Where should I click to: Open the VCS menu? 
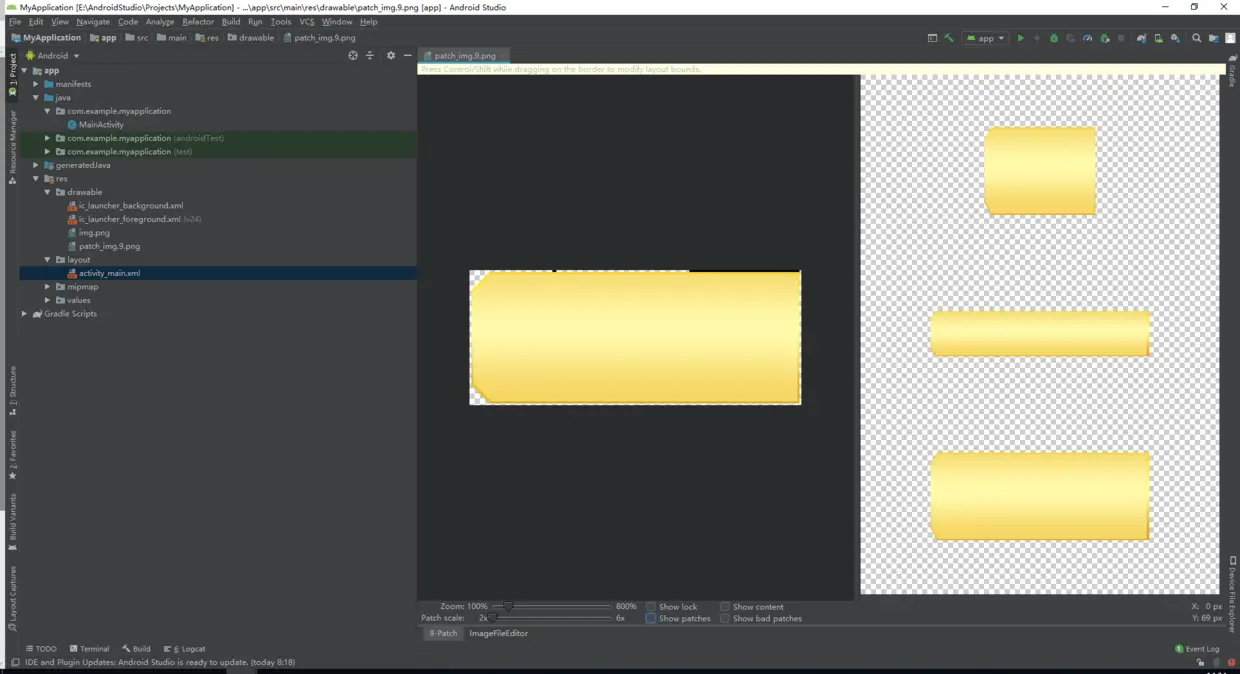pos(307,21)
